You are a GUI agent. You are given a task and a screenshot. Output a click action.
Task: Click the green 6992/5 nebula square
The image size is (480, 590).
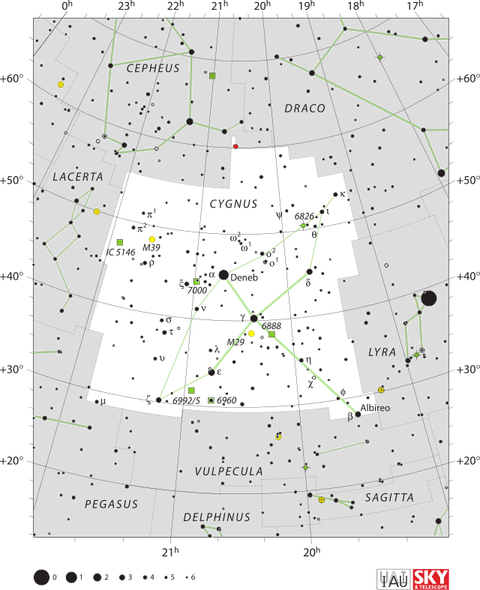pyautogui.click(x=191, y=390)
